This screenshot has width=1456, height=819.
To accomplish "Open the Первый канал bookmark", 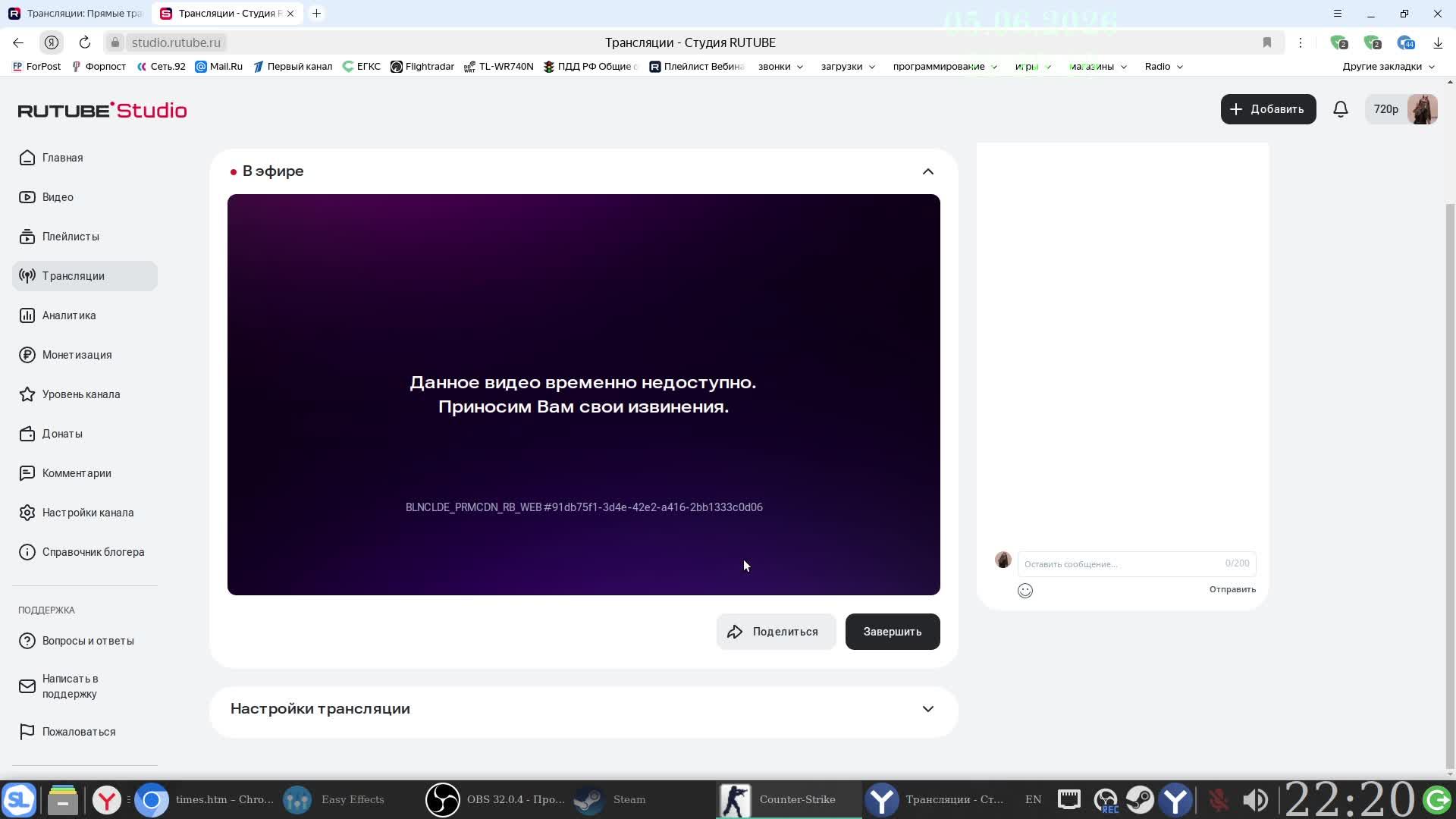I will pos(293,67).
